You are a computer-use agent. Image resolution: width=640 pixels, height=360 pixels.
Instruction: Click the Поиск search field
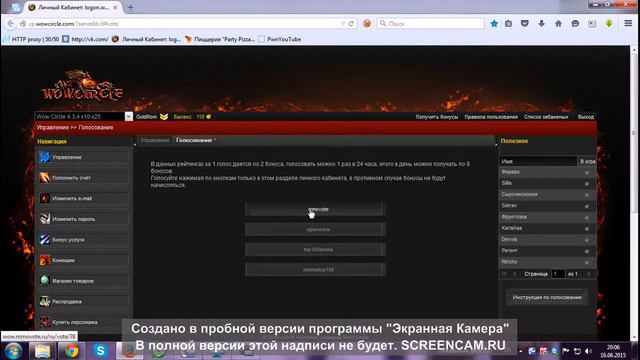pyautogui.click(x=431, y=24)
